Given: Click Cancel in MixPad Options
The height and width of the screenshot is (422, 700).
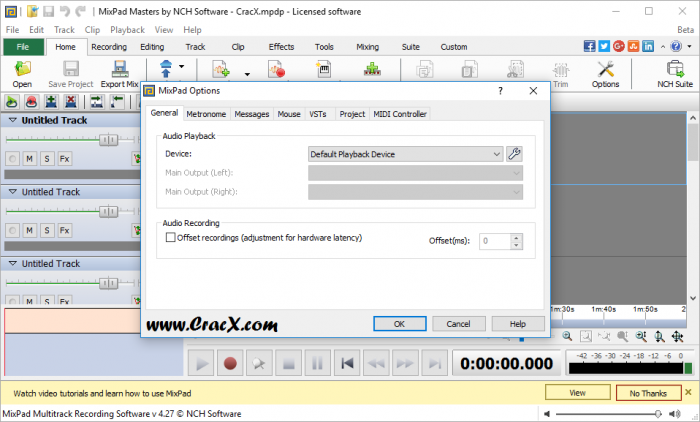Looking at the screenshot, I should tap(458, 324).
